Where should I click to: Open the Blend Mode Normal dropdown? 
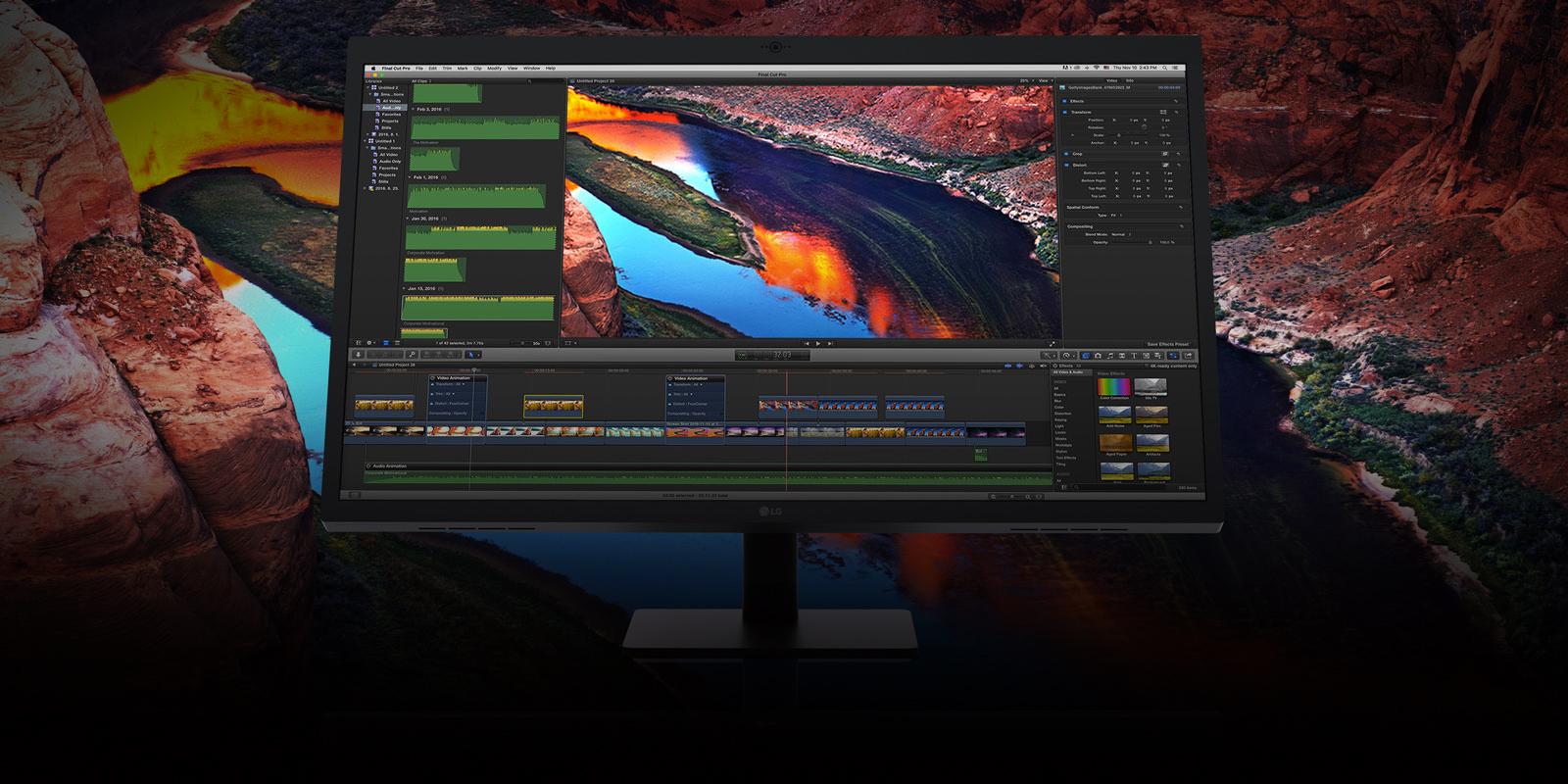click(1121, 234)
